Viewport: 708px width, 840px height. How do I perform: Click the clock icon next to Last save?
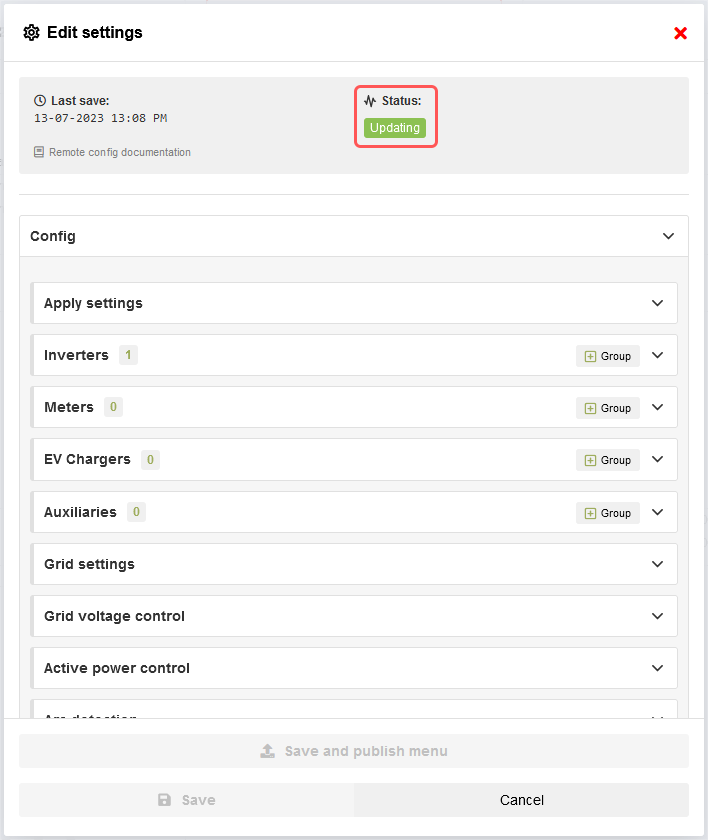[x=40, y=101]
